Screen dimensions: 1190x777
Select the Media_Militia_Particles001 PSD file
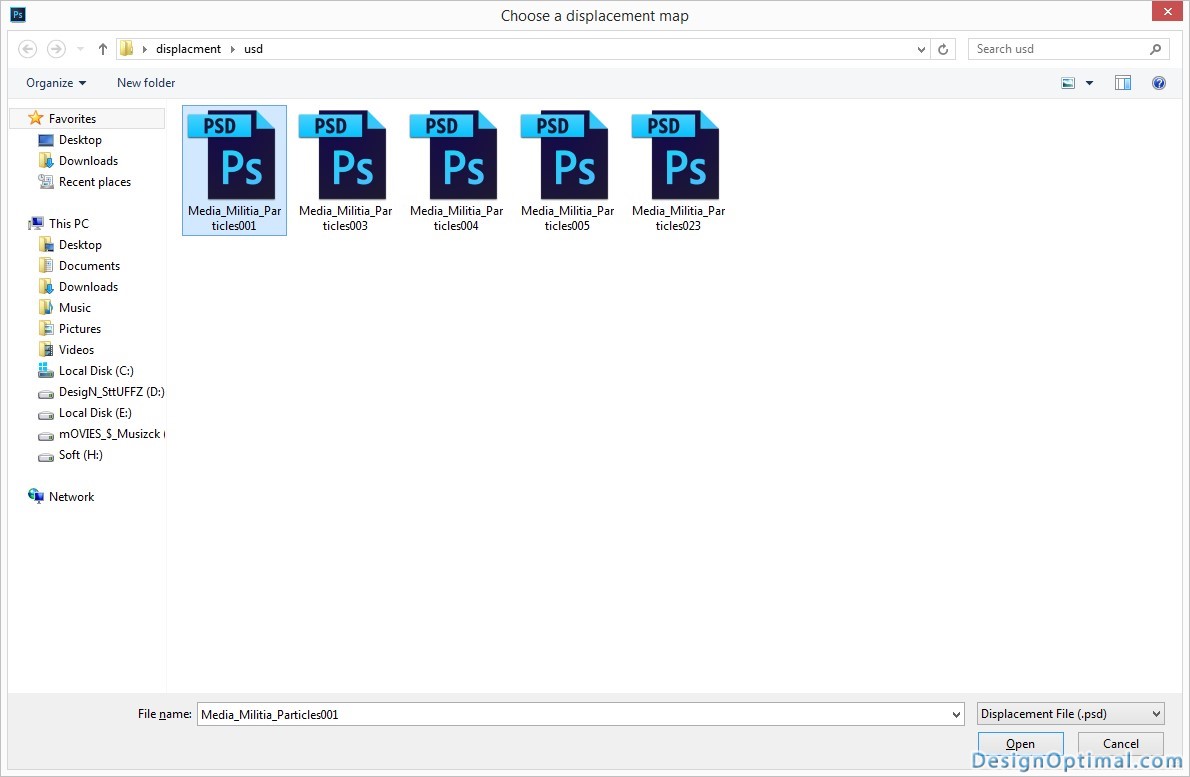[x=235, y=171]
